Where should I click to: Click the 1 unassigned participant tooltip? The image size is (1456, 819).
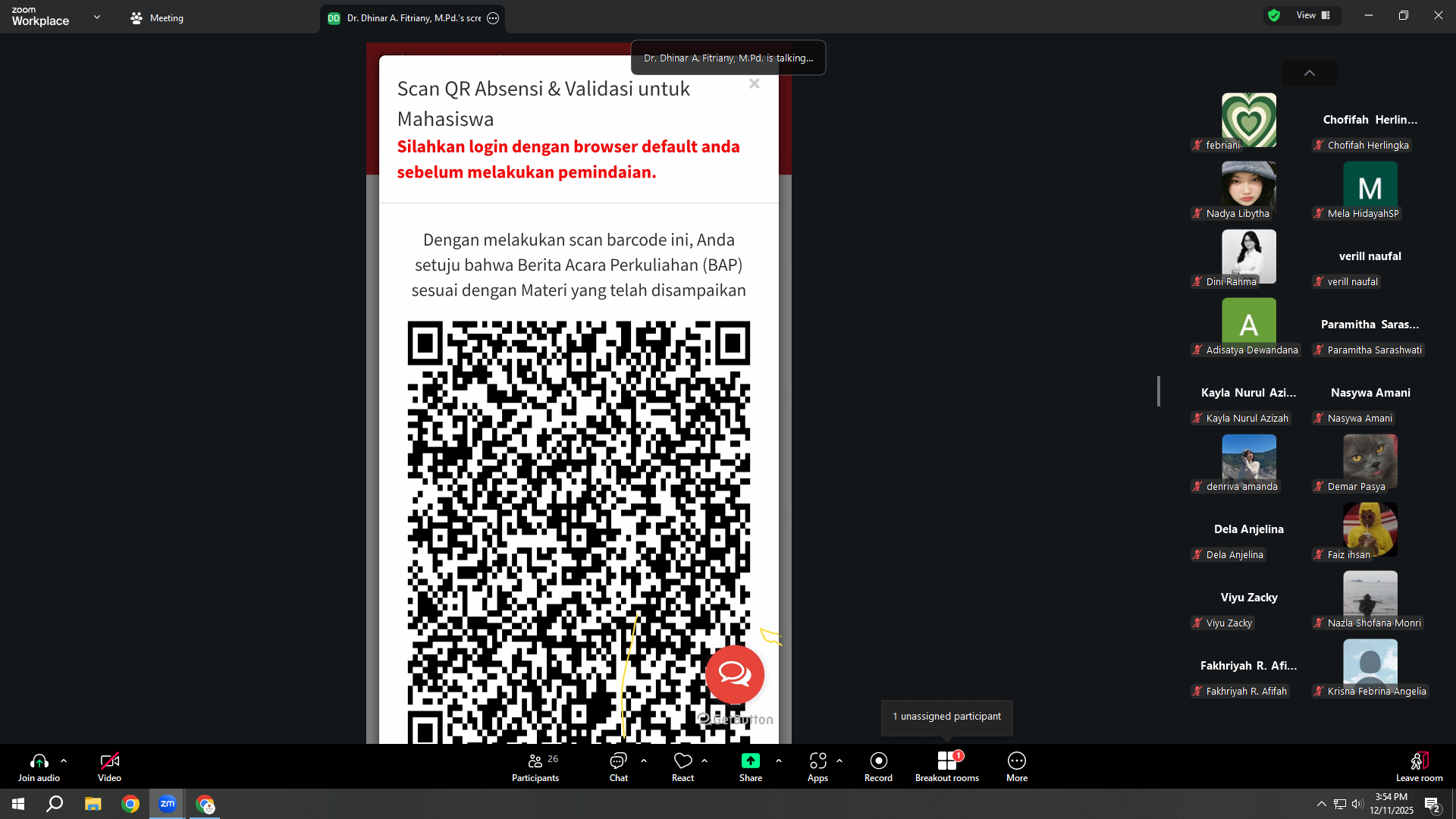click(946, 717)
